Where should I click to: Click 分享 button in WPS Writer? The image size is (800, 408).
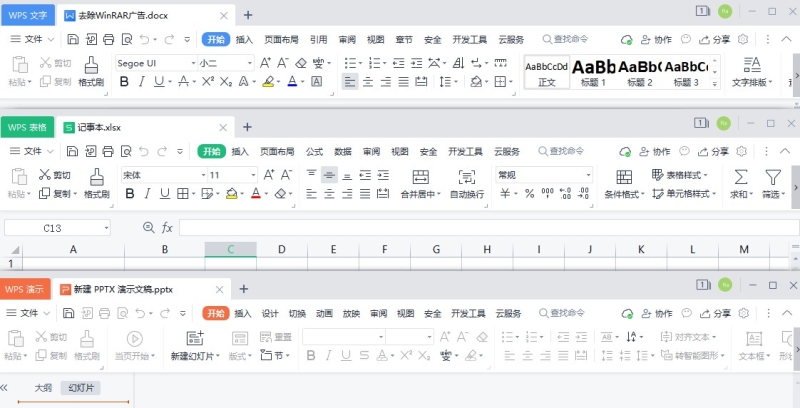click(714, 39)
